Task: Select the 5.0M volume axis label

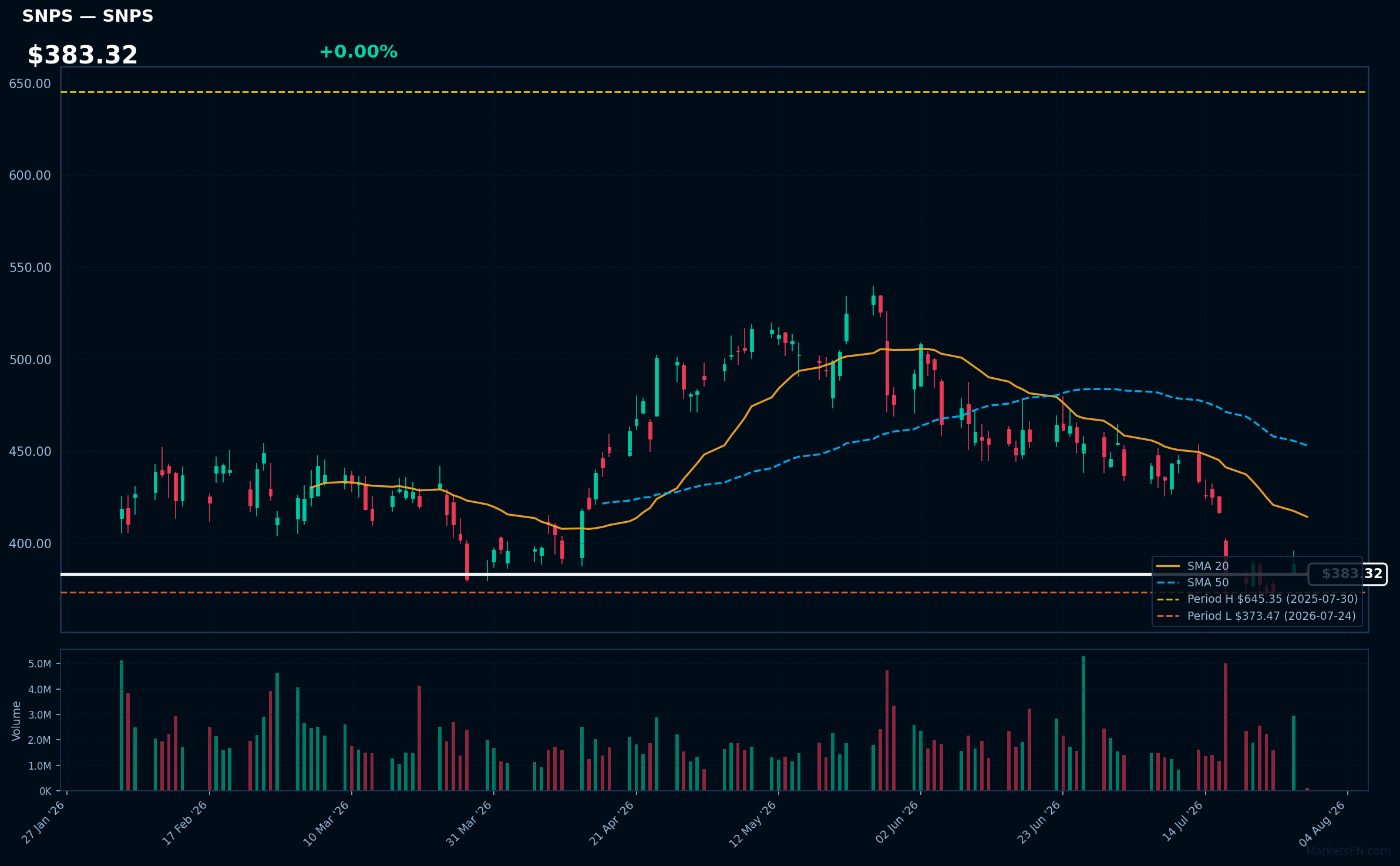Action: pyautogui.click(x=40, y=664)
